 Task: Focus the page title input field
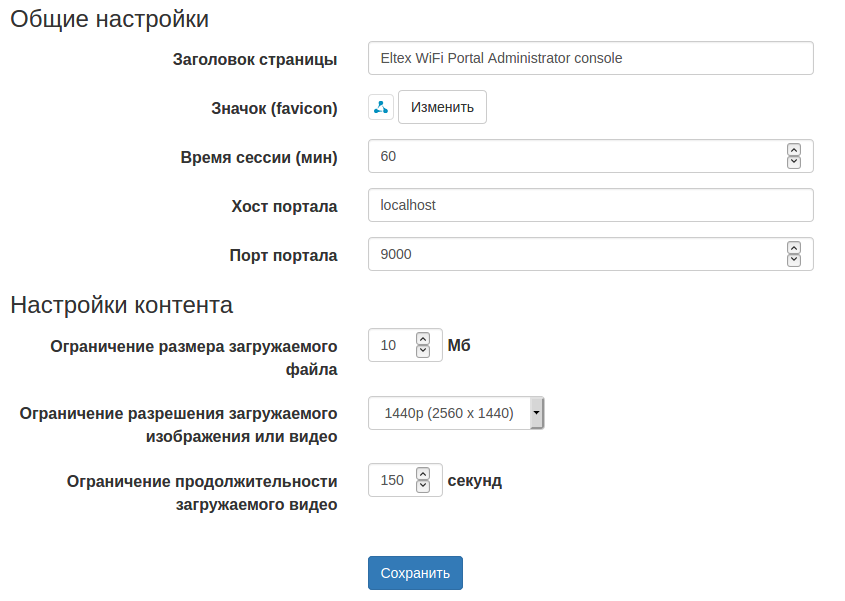590,58
